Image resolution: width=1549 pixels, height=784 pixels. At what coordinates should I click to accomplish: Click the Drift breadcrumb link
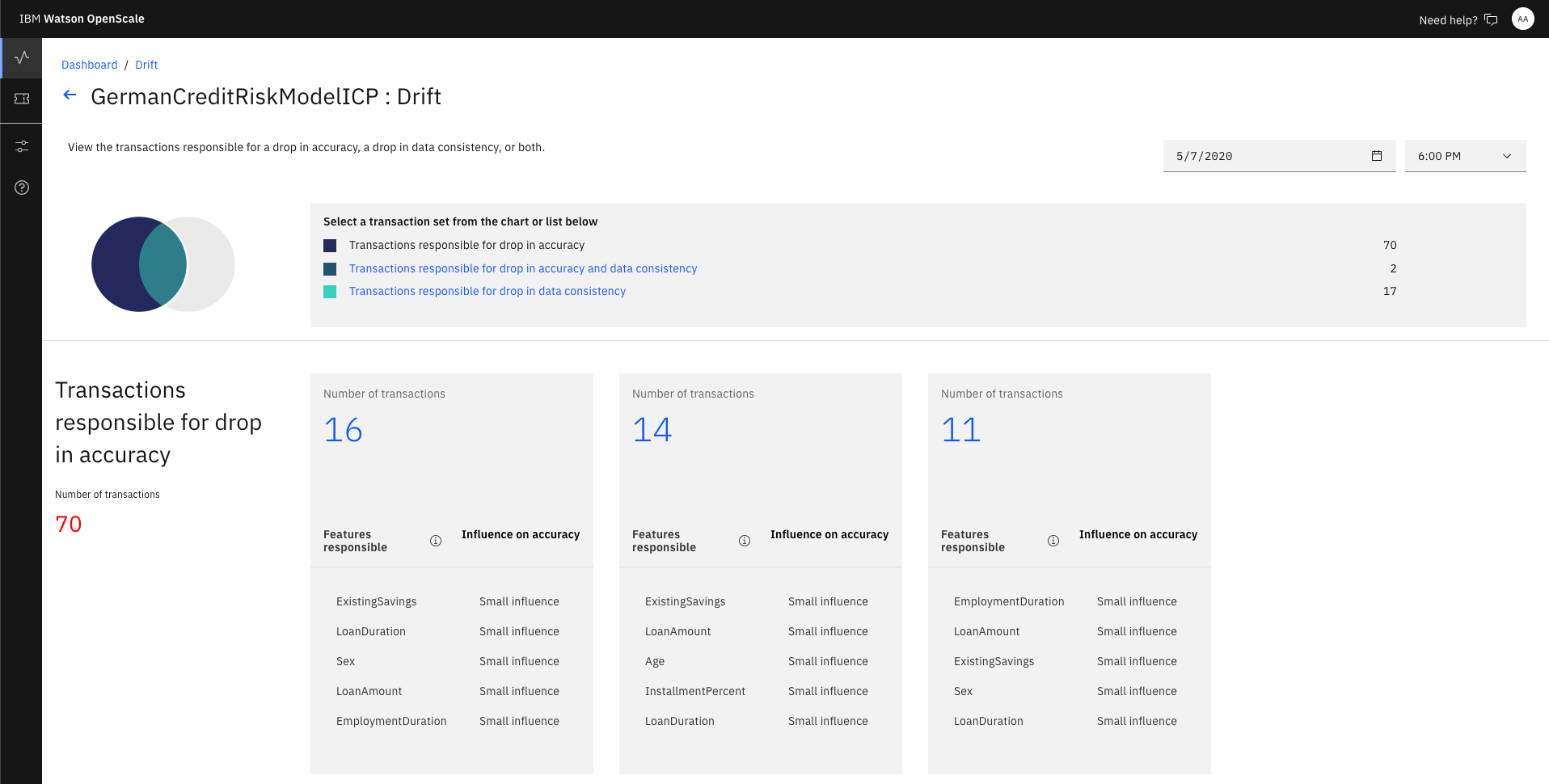pos(146,65)
